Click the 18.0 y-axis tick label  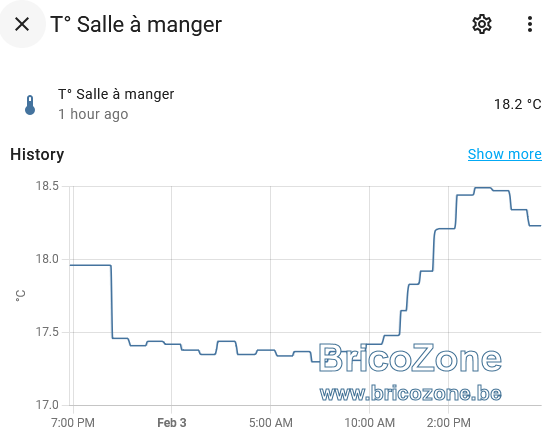(x=47, y=259)
